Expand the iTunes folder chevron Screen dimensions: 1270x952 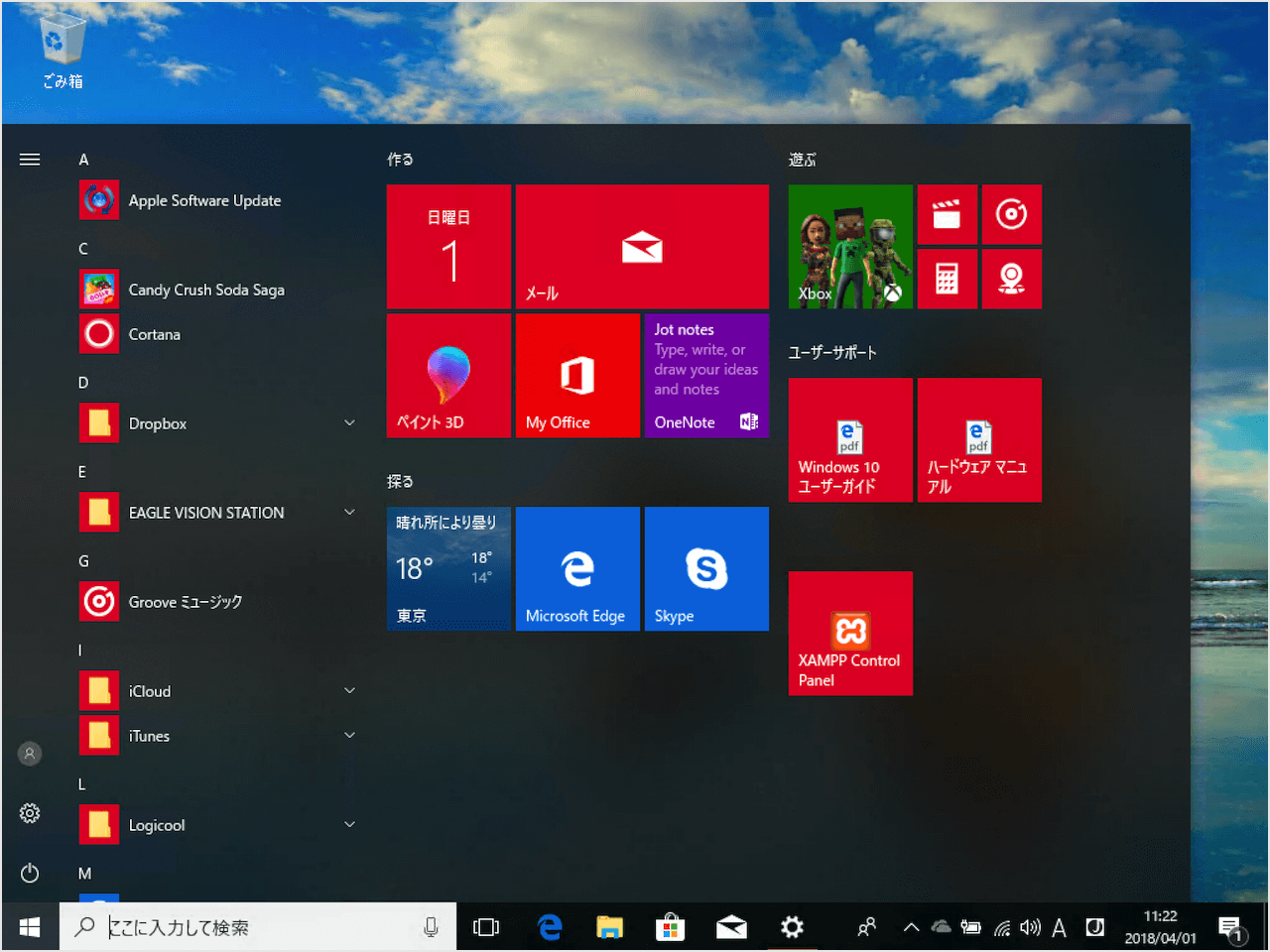pyautogui.click(x=349, y=735)
